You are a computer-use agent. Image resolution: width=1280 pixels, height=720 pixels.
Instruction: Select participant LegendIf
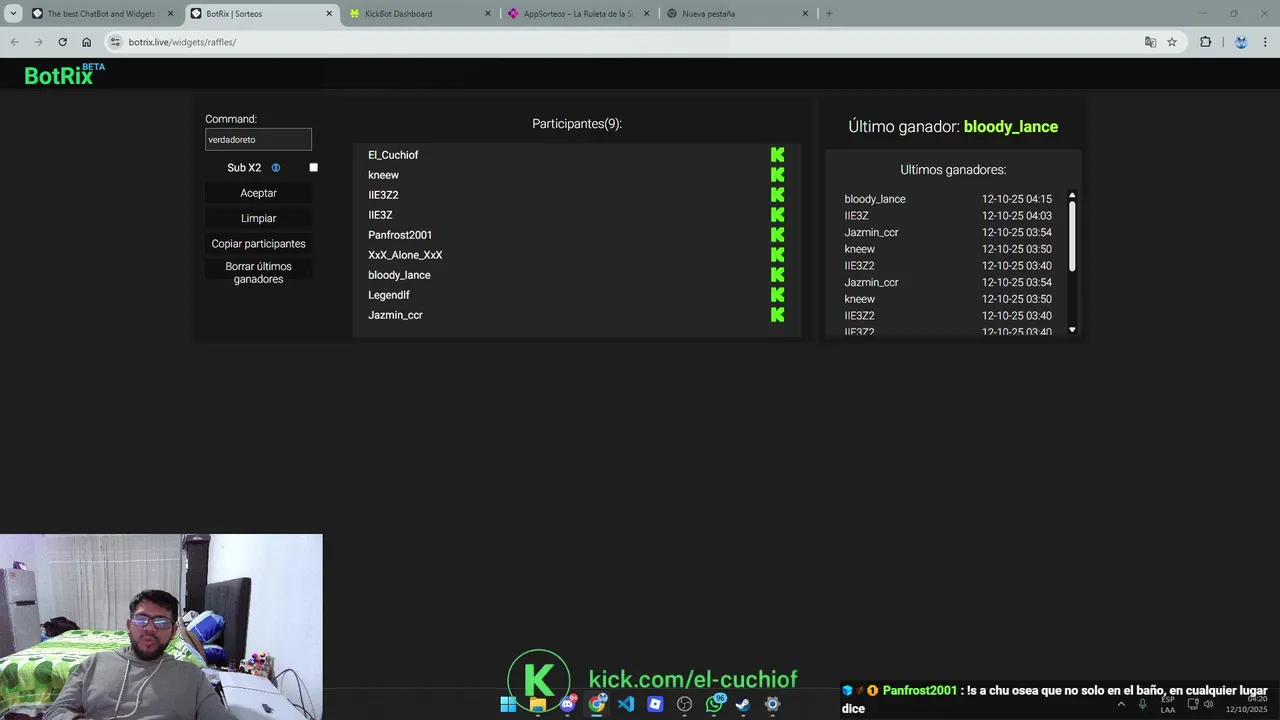tap(389, 295)
